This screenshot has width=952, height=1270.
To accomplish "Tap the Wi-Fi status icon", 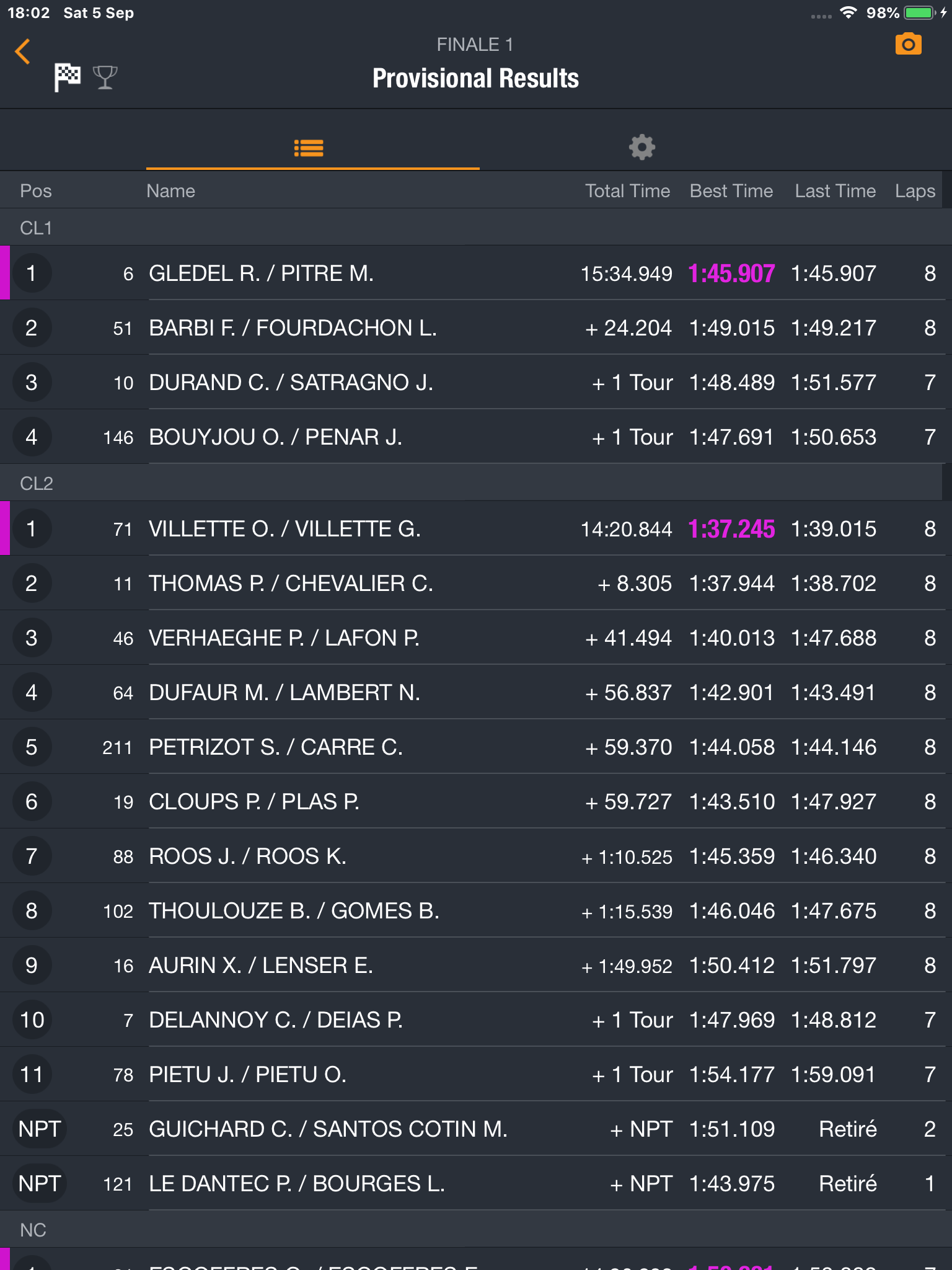I will click(x=848, y=12).
